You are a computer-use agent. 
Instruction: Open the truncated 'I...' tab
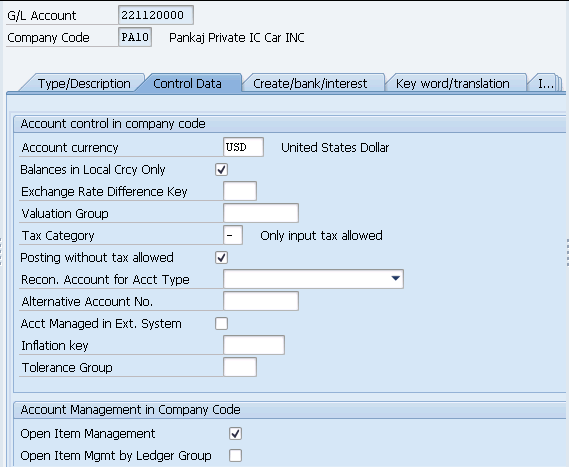click(x=544, y=83)
